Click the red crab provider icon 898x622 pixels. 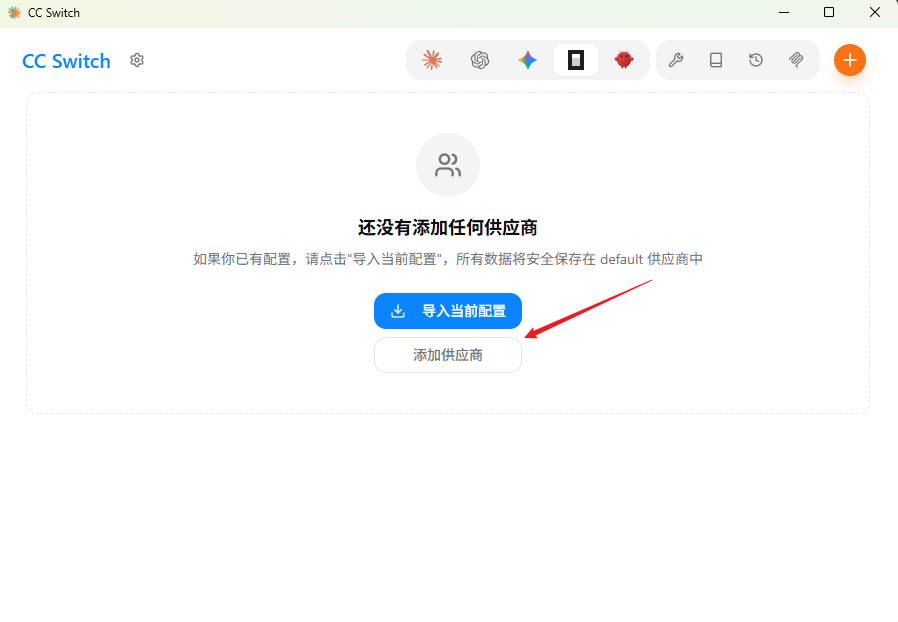(x=623, y=60)
